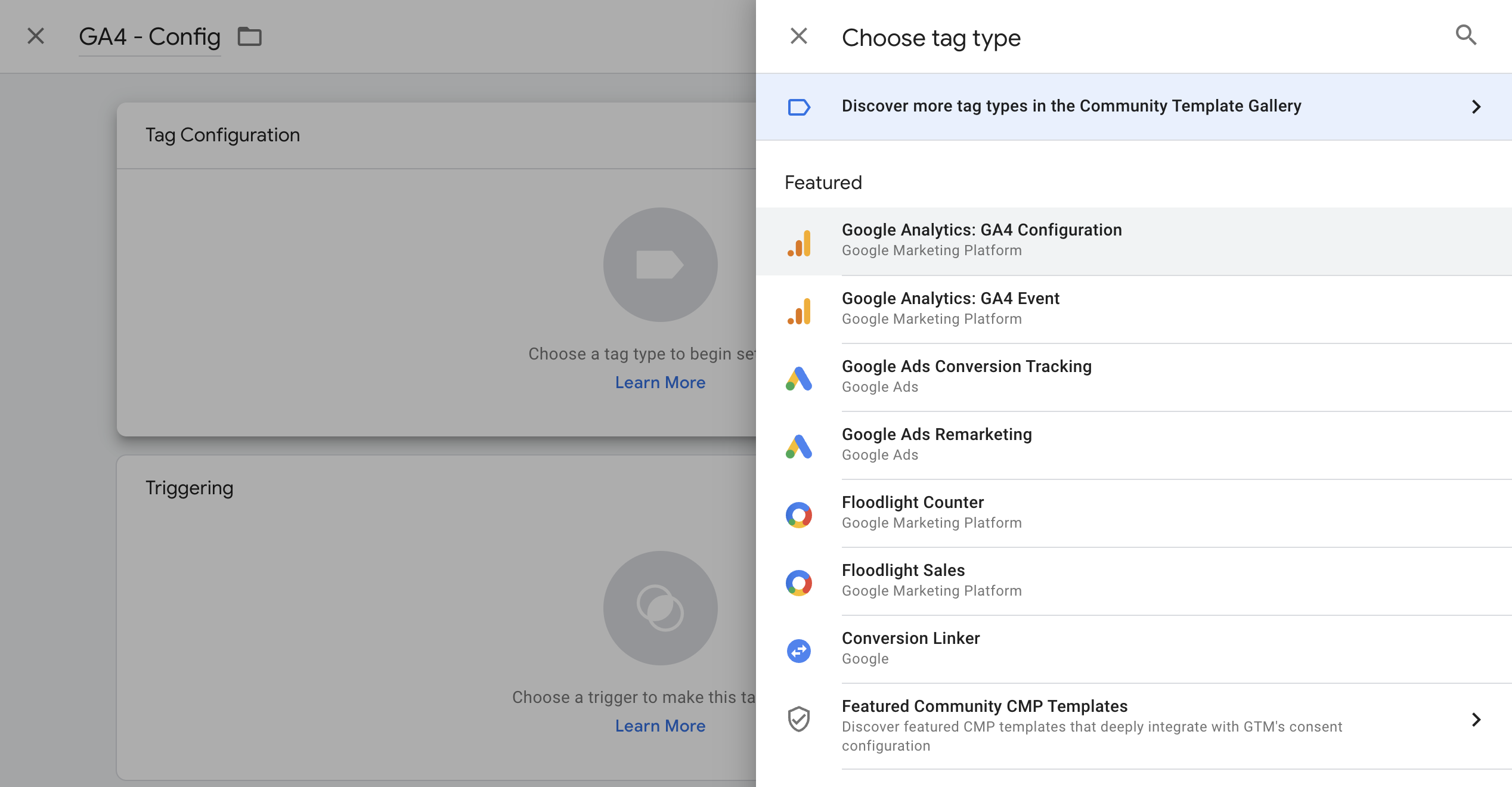1512x787 pixels.
Task: Click the GA4 Event analytics icon
Action: 799,311
